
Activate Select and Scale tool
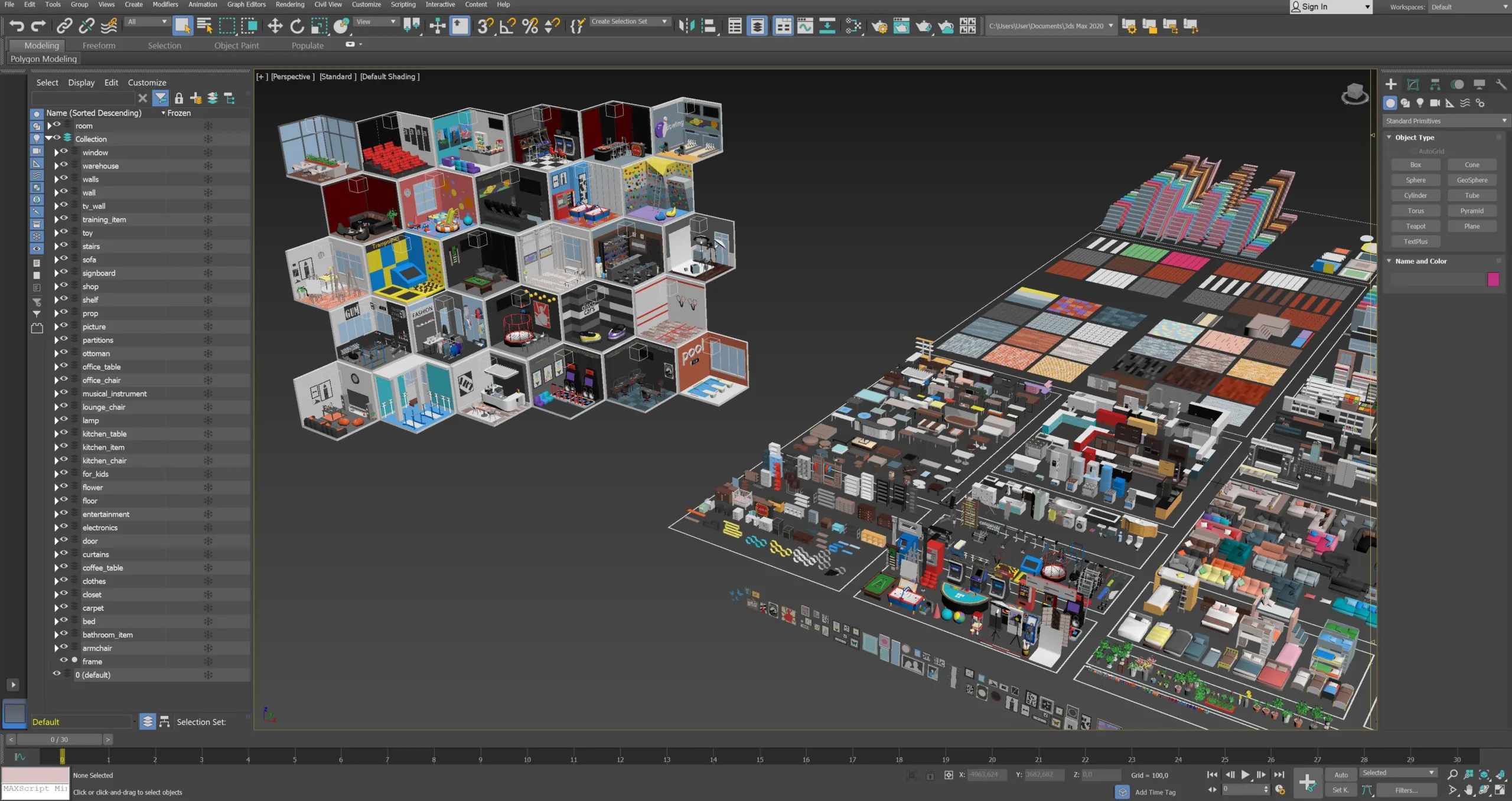[319, 25]
